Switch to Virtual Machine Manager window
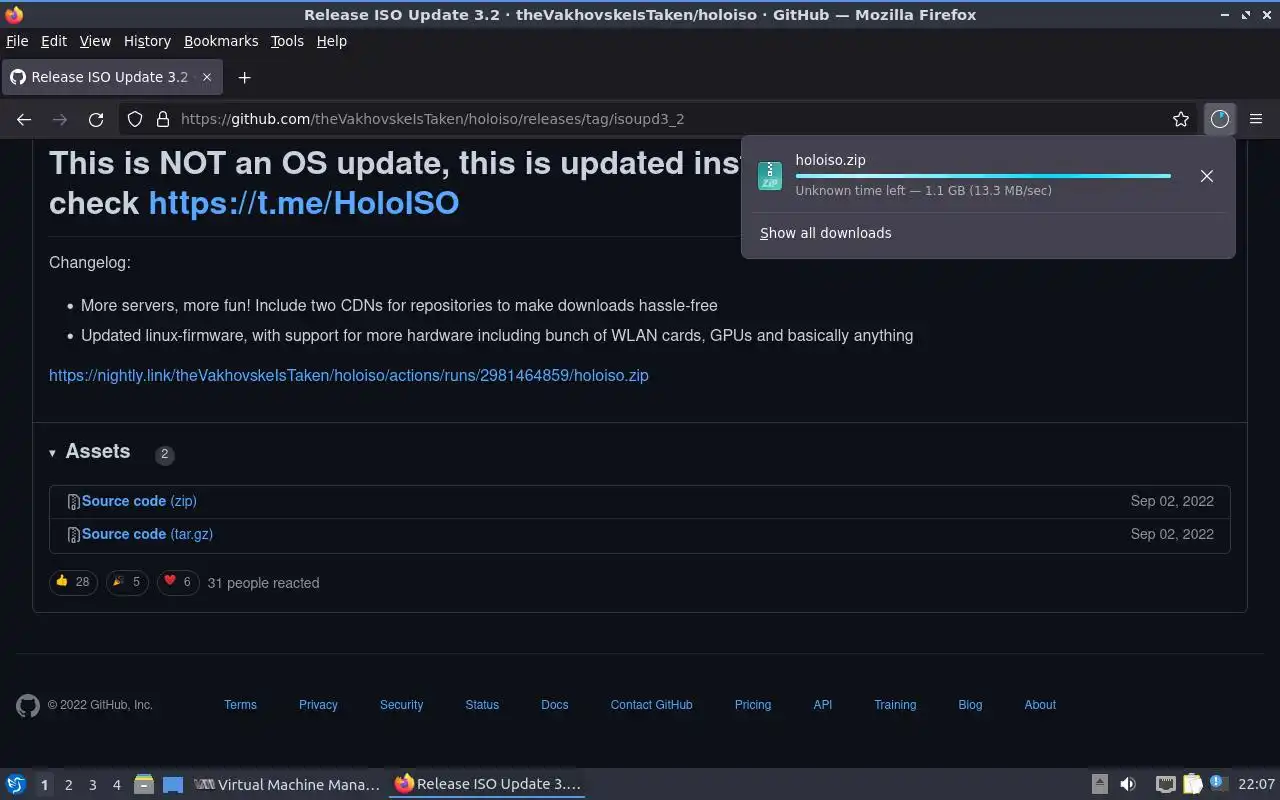Image resolution: width=1280 pixels, height=800 pixels. (287, 785)
